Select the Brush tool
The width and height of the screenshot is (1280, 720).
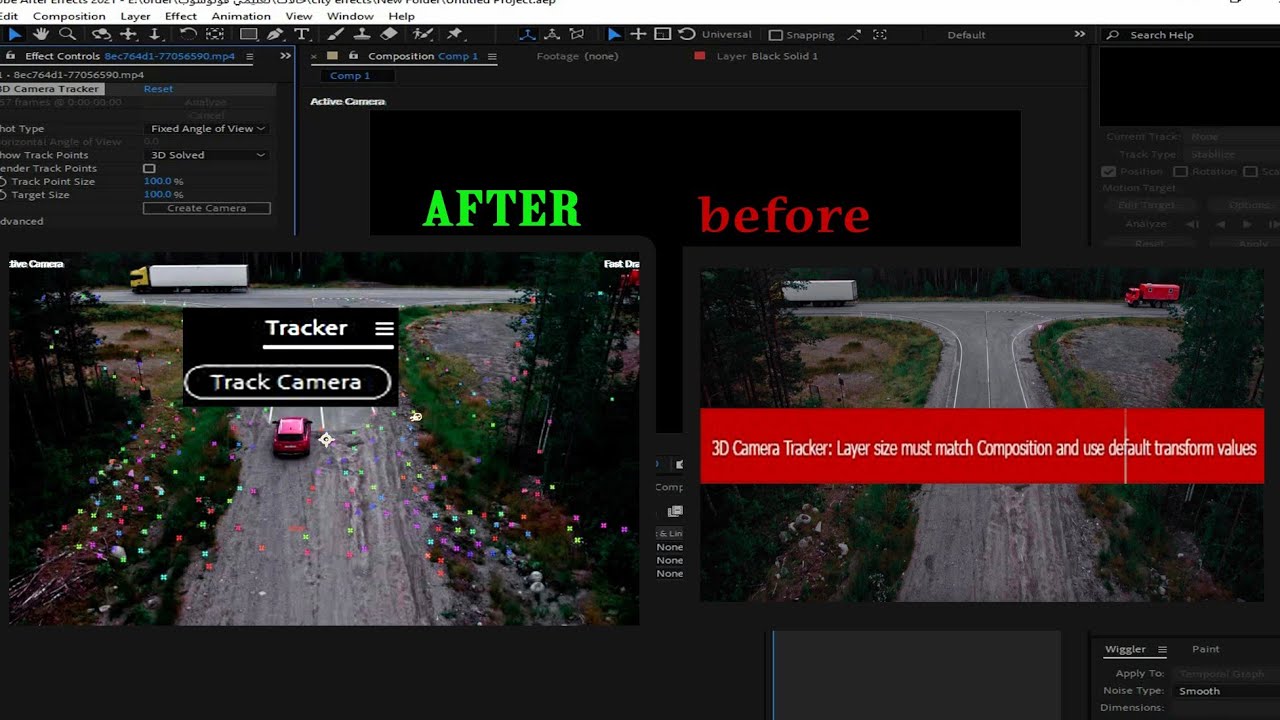click(x=337, y=34)
